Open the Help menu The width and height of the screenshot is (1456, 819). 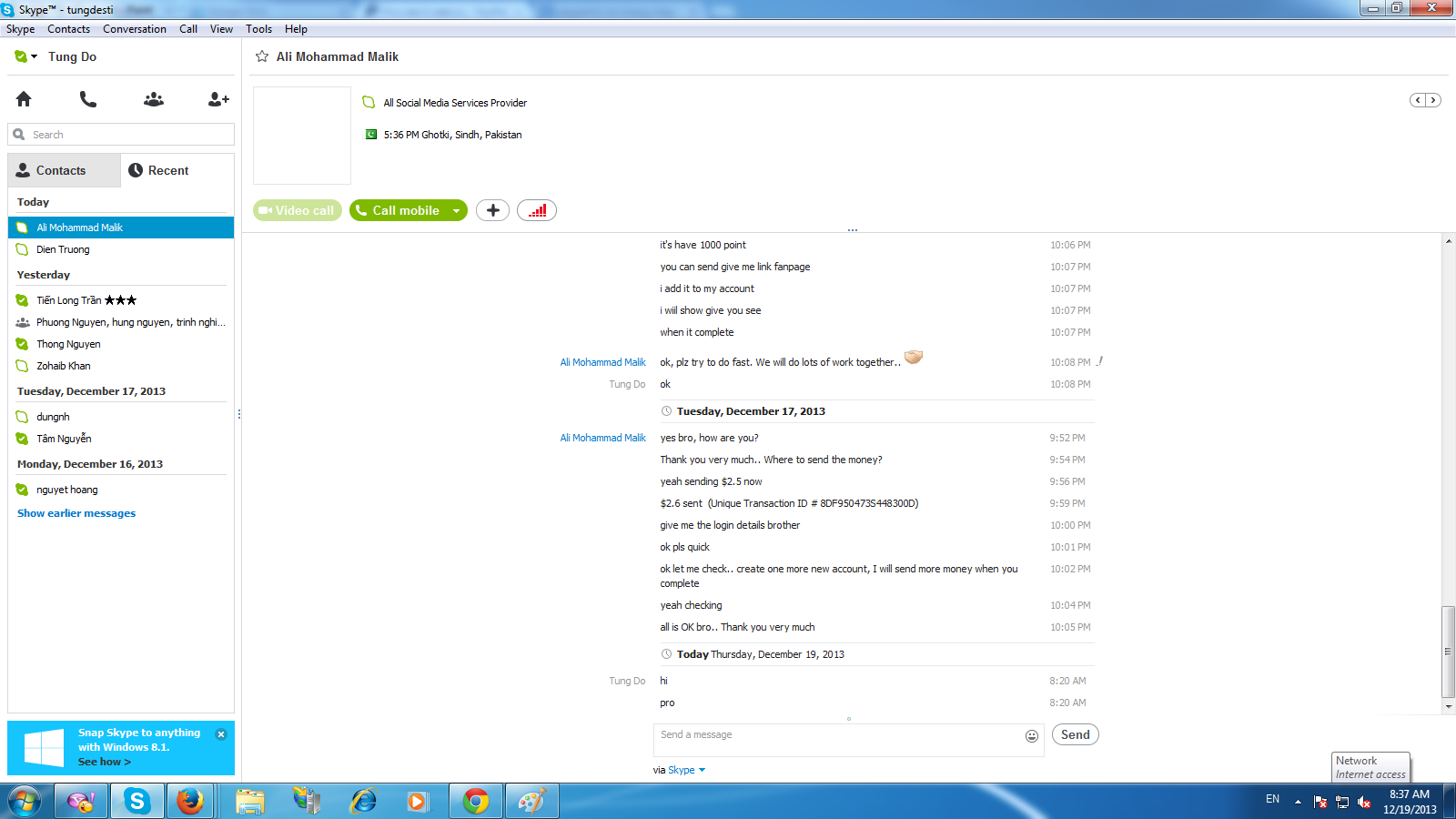(297, 29)
